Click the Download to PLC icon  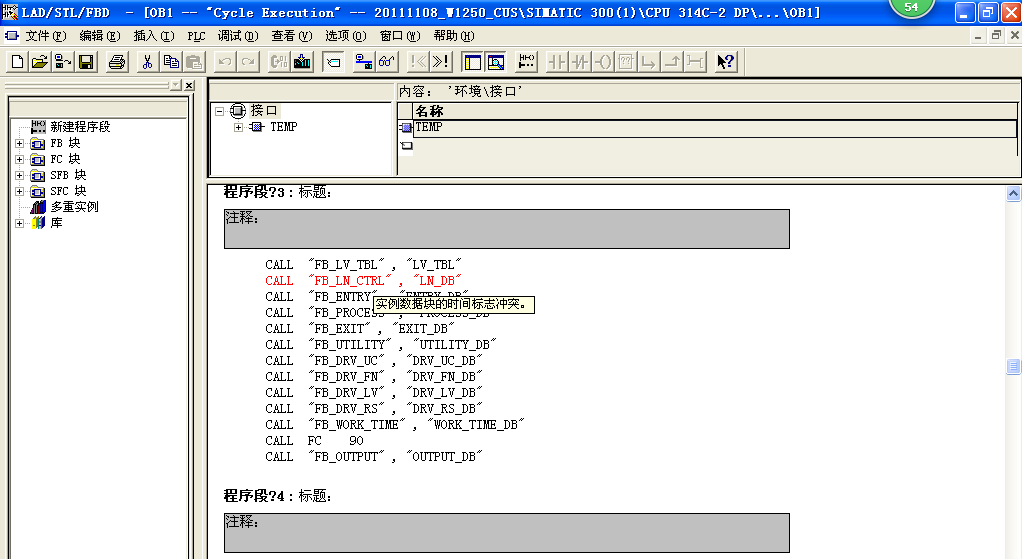click(x=302, y=62)
